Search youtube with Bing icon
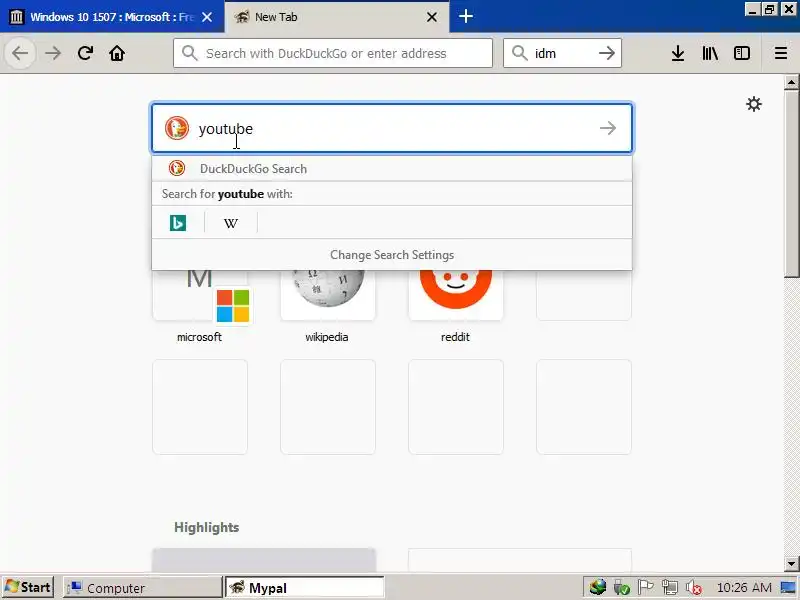 178,223
